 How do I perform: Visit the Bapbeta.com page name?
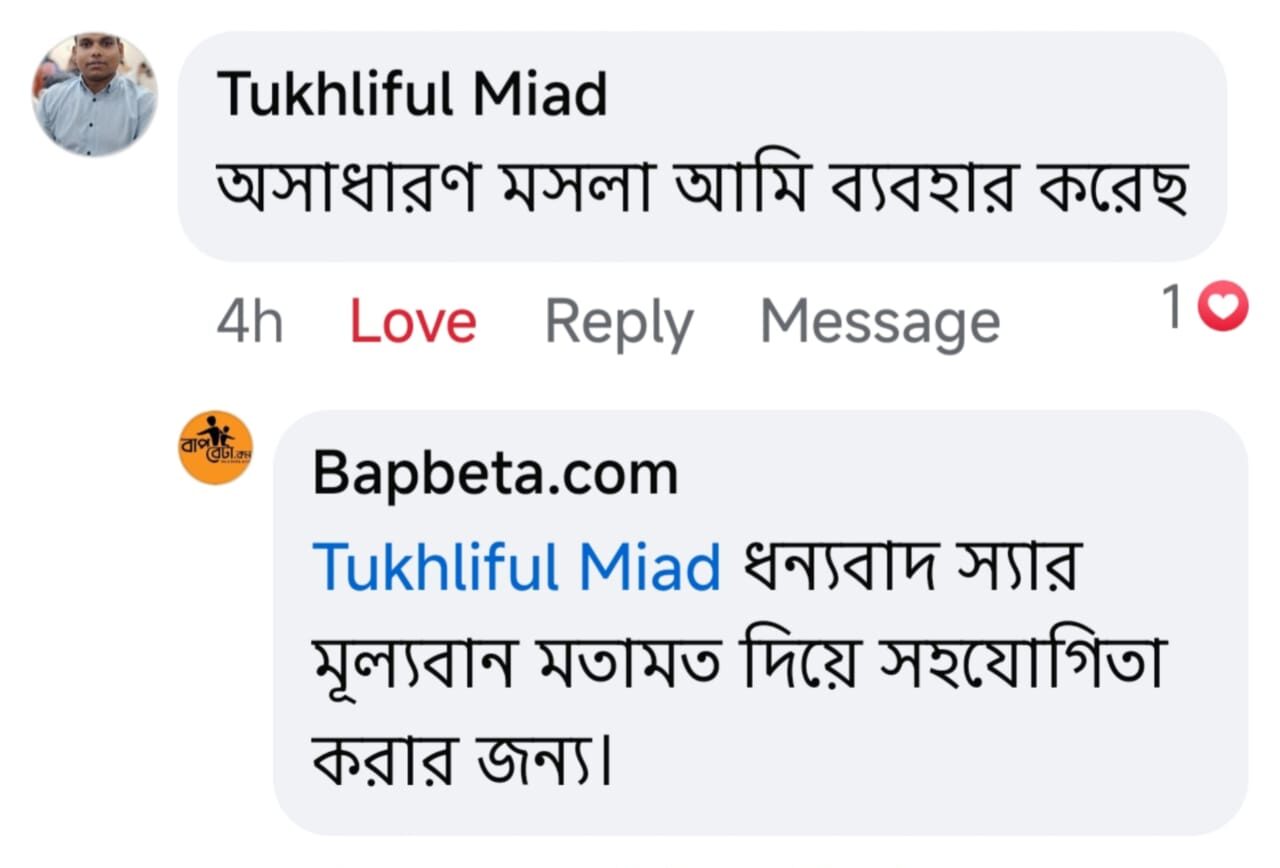pos(495,474)
